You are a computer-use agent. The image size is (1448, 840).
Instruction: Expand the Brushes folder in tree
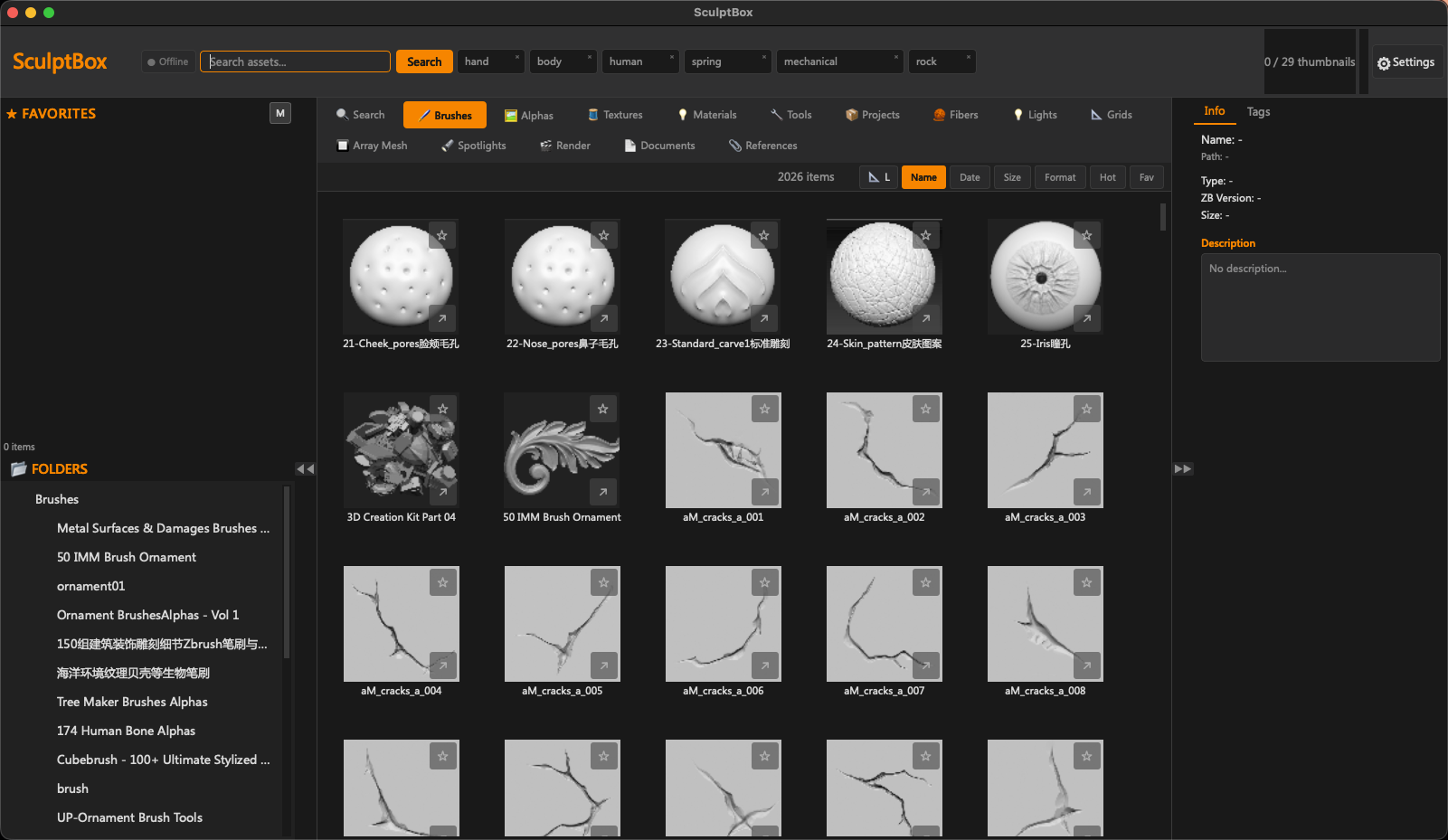click(x=57, y=499)
